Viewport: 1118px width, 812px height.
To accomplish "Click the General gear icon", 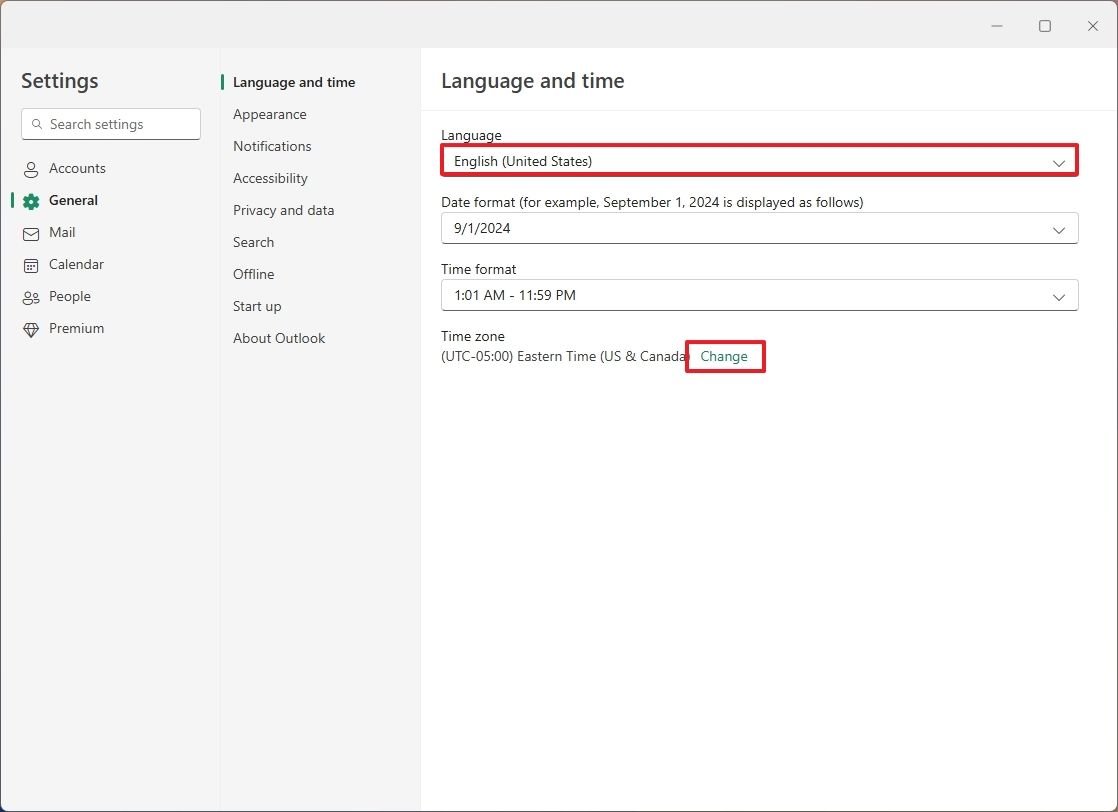I will click(x=31, y=200).
